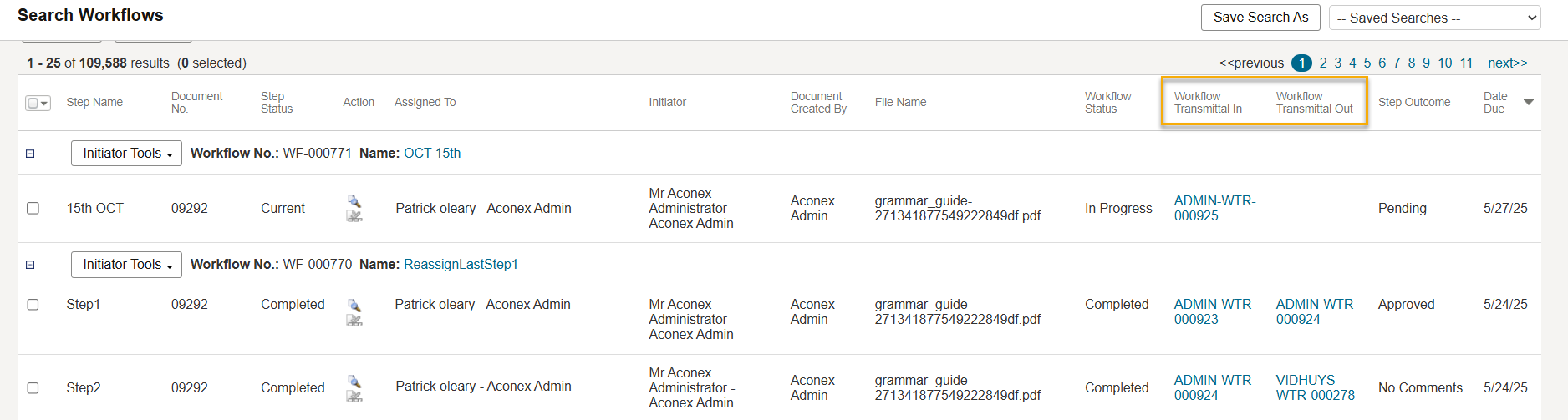Jump to results page 11

(1466, 63)
